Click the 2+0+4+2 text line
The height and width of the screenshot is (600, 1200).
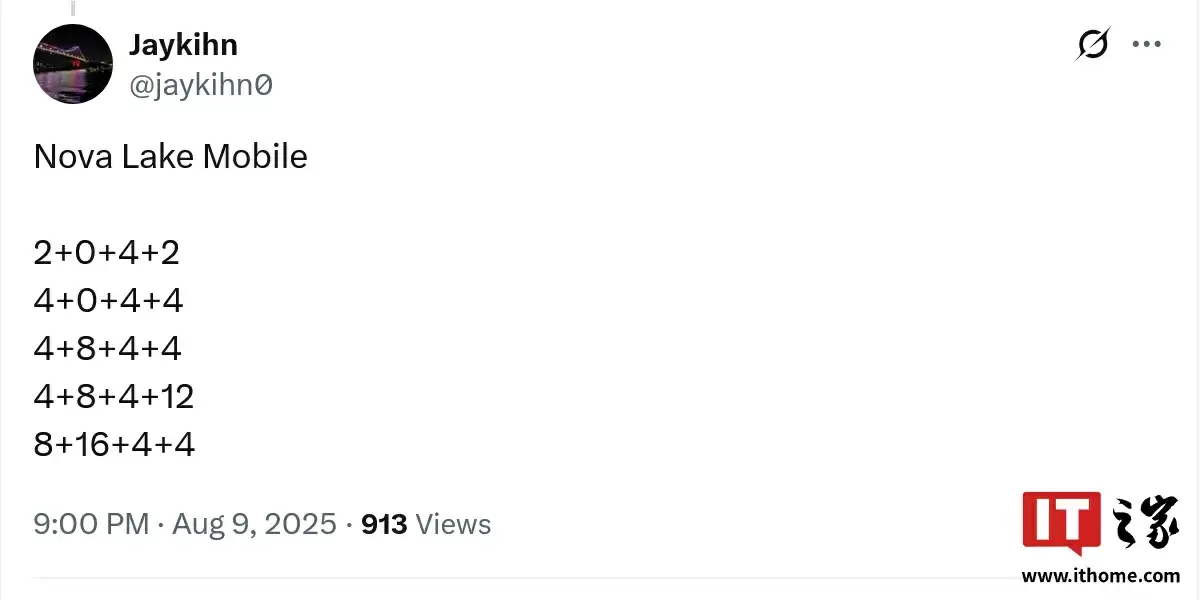[x=106, y=252]
